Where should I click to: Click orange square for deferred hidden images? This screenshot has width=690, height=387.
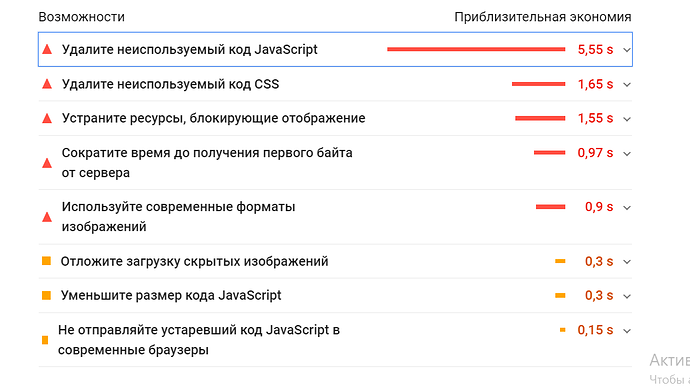tap(46, 261)
